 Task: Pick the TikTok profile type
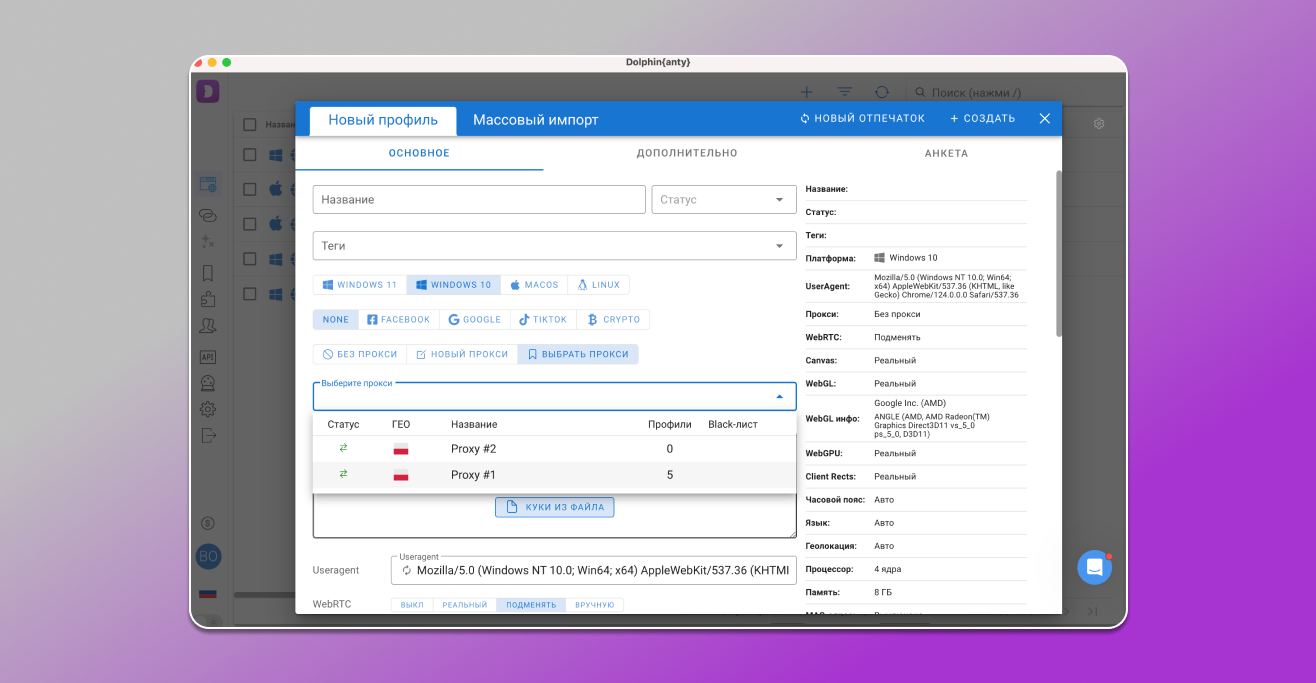click(x=543, y=320)
